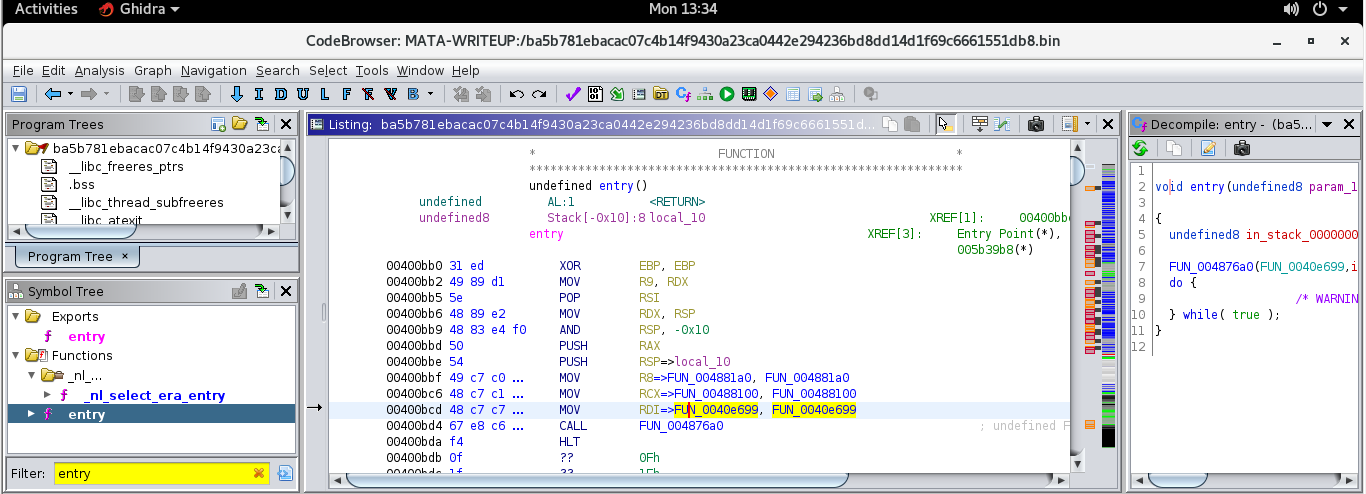Click the Label 'L' navigation icon
Viewport: 1366px width, 494px height.
pos(324,94)
